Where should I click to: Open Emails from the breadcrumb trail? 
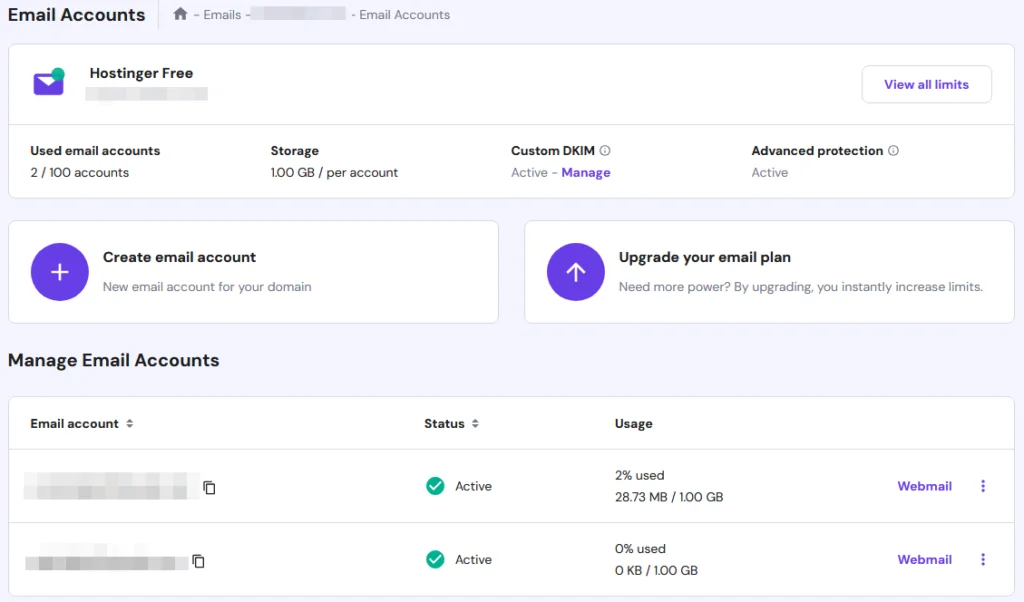coord(222,14)
